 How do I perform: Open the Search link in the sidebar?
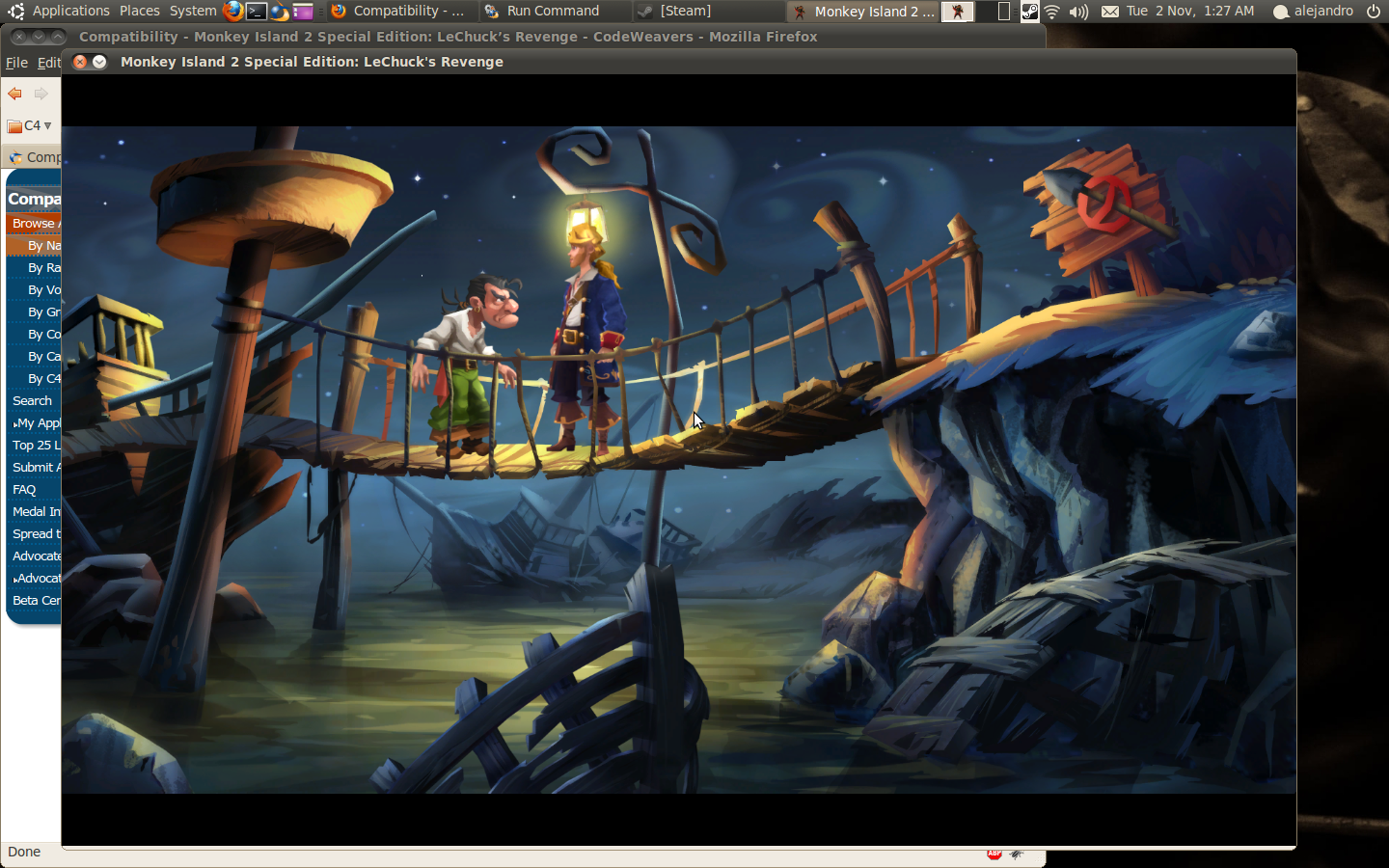pyautogui.click(x=32, y=400)
